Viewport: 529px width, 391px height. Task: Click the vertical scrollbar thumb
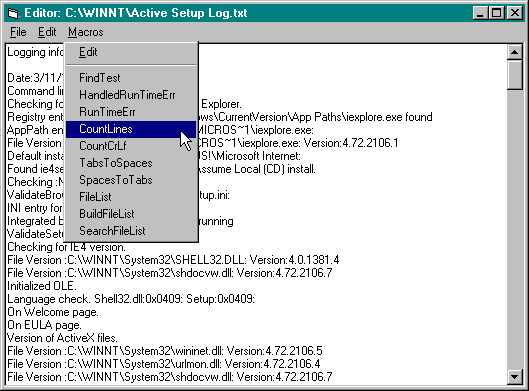pos(514,75)
